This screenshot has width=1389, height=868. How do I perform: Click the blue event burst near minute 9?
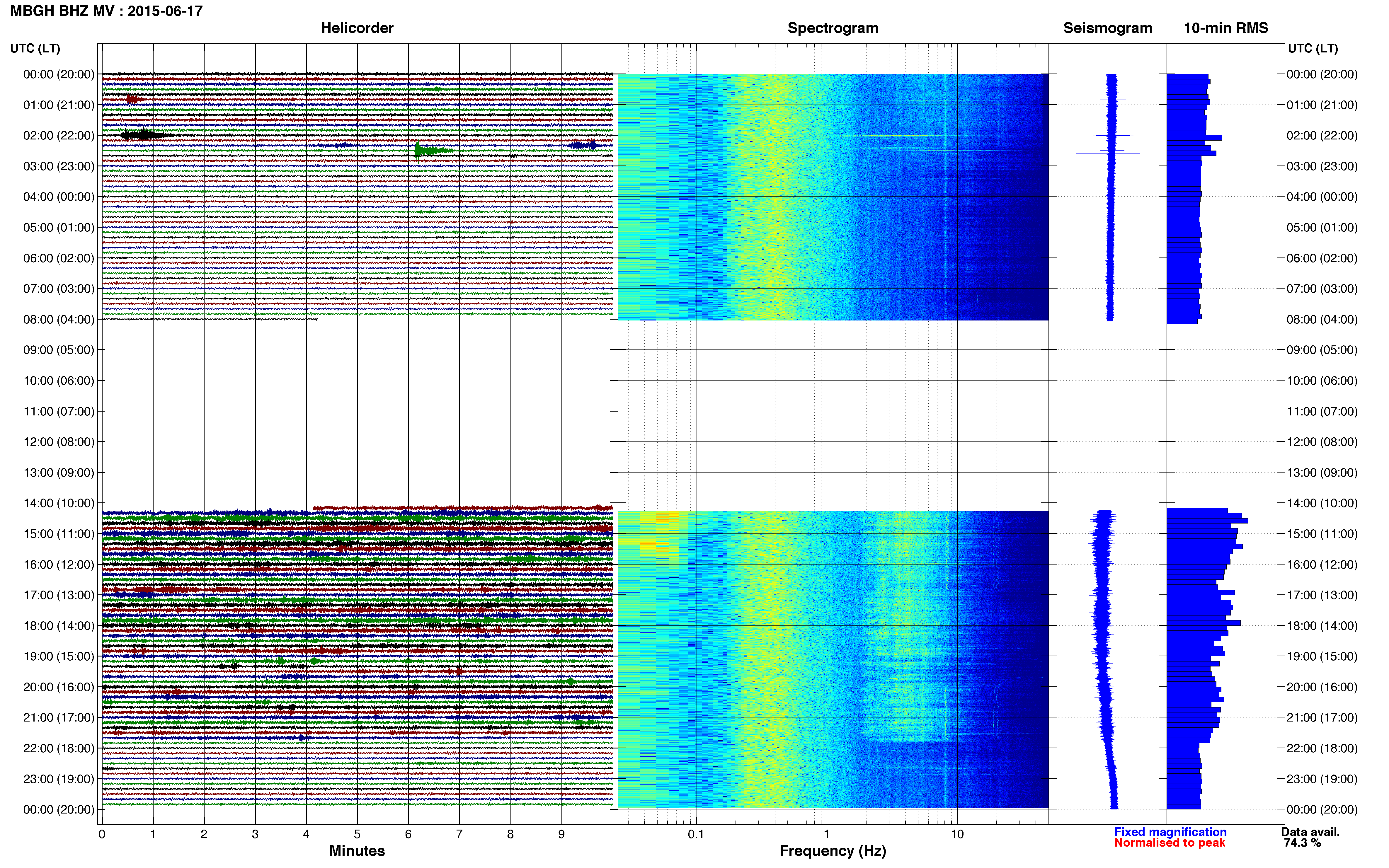click(x=585, y=145)
